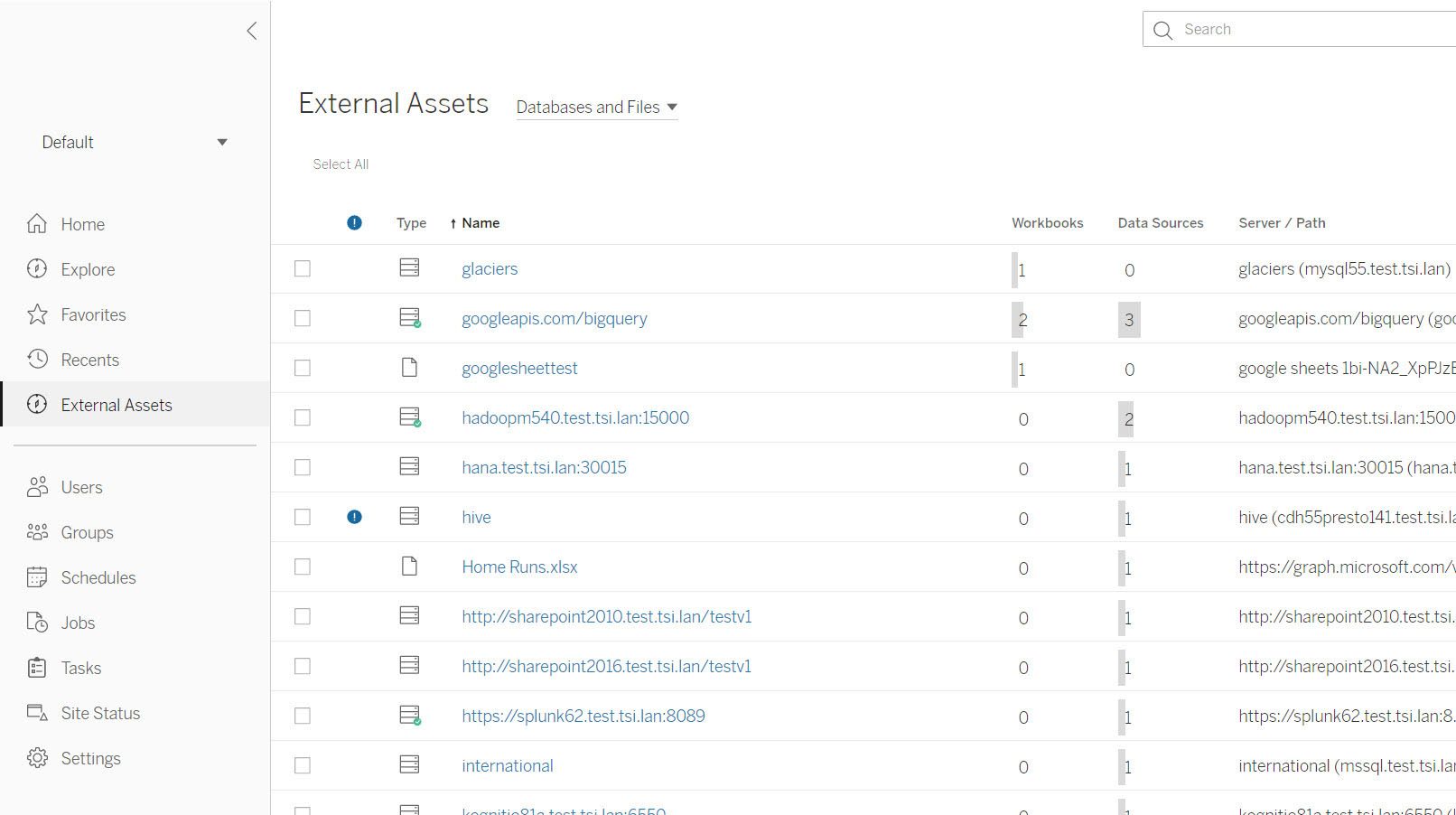
Task: Click the Select All button
Action: [x=341, y=164]
